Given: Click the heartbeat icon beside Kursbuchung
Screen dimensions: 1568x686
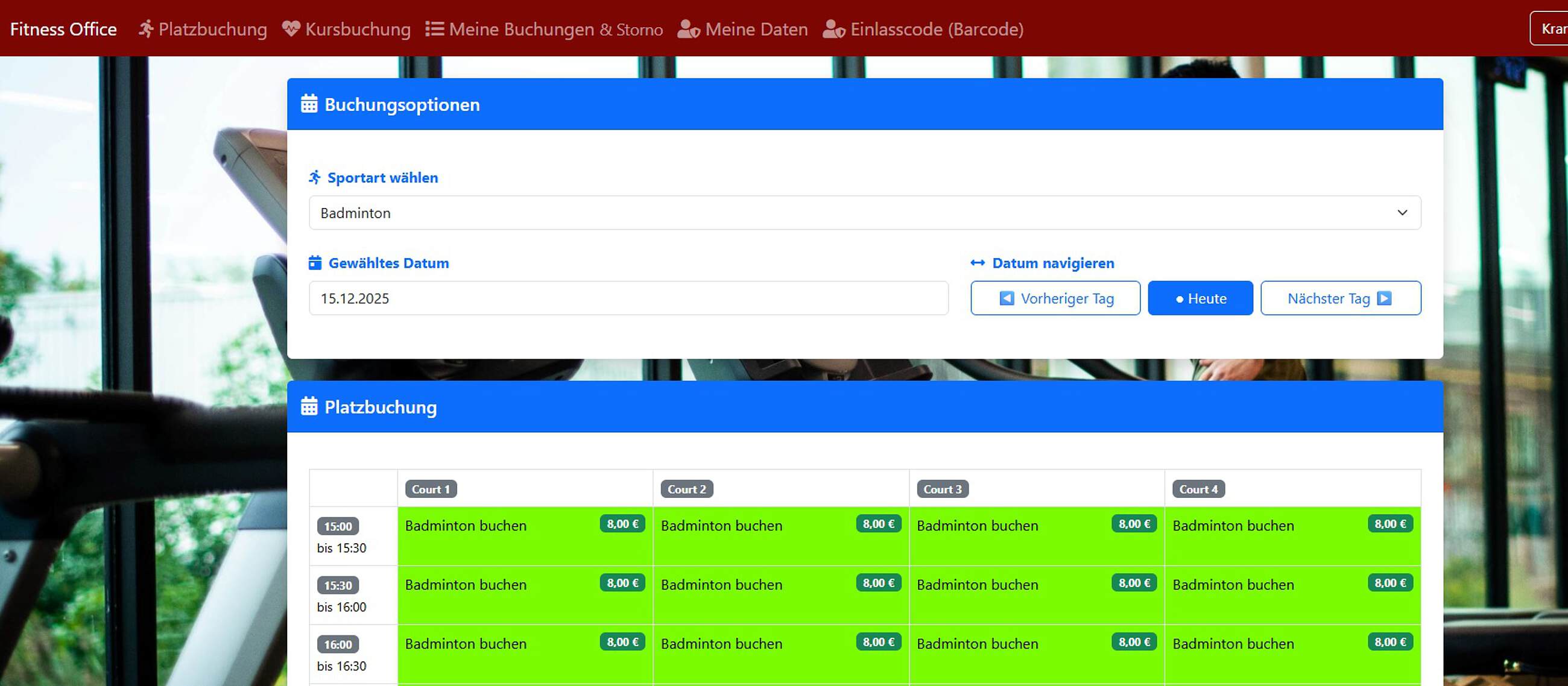Looking at the screenshot, I should pos(291,28).
